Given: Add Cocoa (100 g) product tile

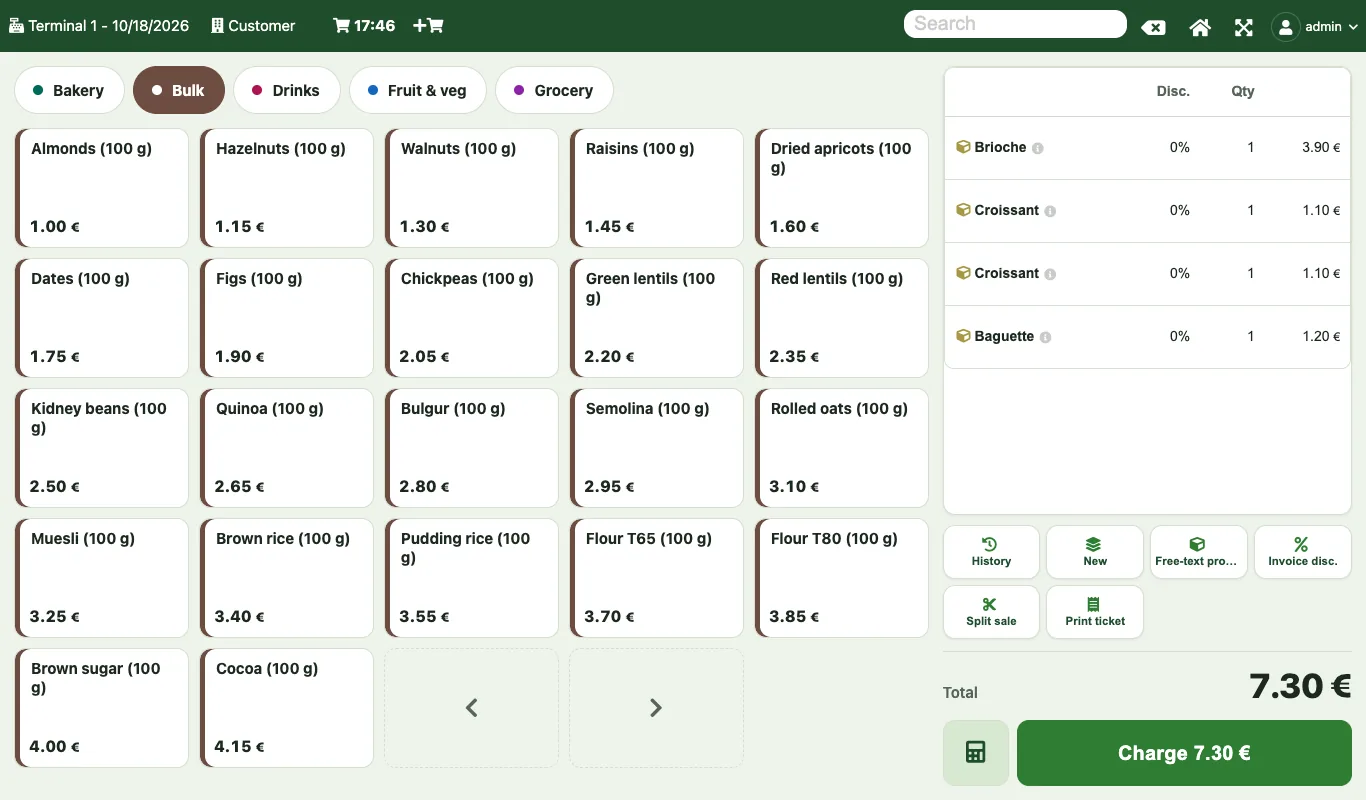Looking at the screenshot, I should [287, 708].
